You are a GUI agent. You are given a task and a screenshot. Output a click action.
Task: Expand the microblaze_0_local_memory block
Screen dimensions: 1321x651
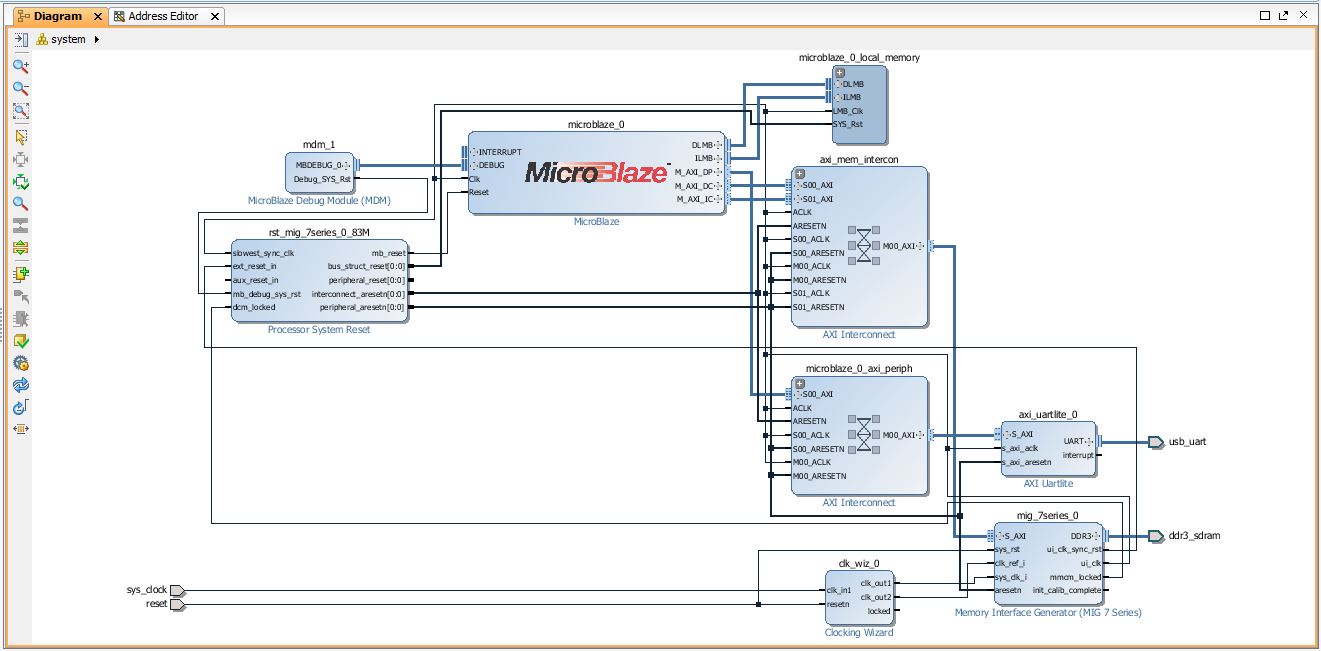(840, 72)
